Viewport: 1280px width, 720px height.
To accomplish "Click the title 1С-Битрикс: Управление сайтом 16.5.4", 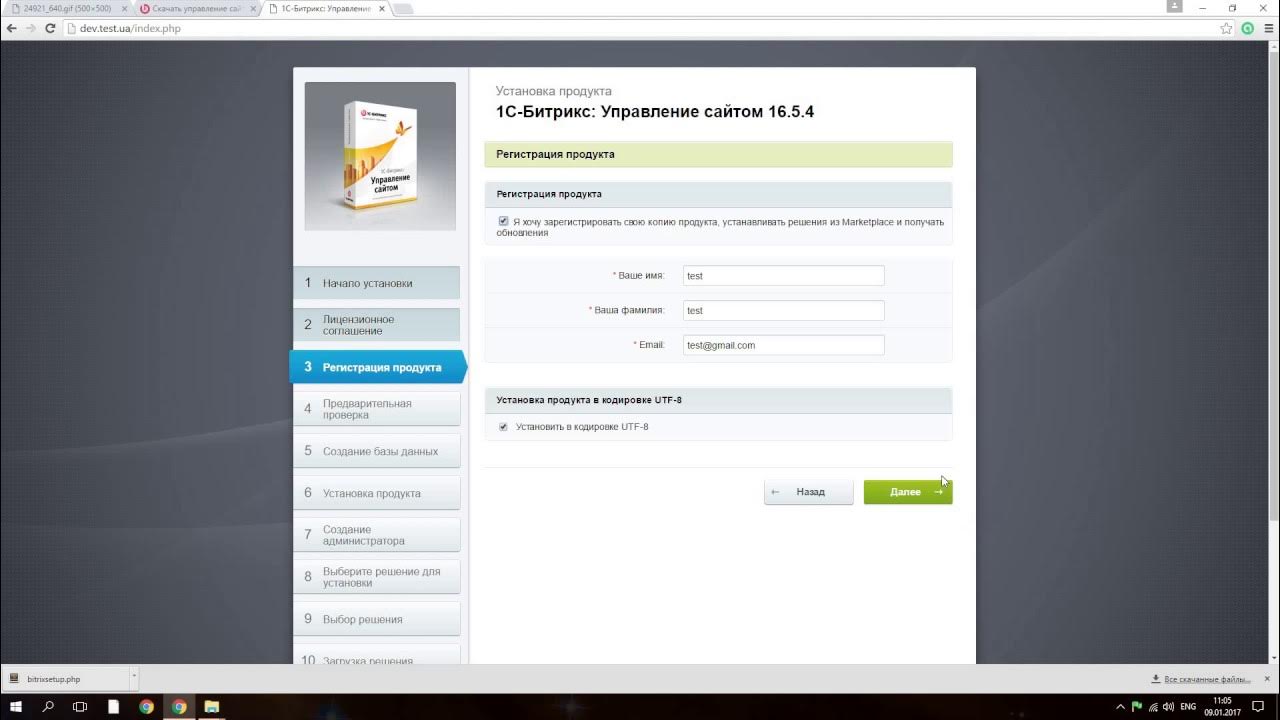I will click(655, 112).
